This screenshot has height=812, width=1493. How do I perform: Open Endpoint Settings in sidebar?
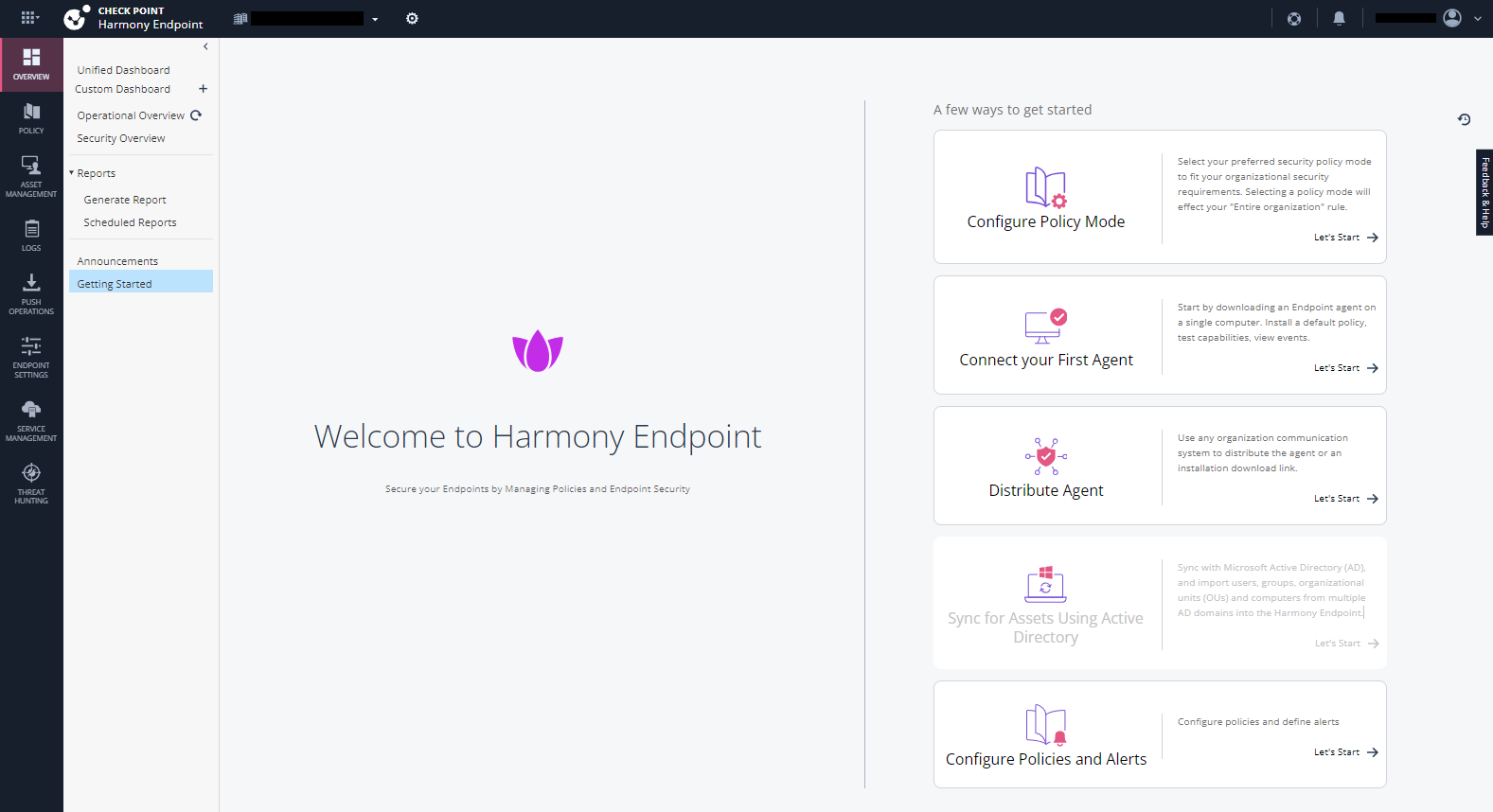pos(31,358)
